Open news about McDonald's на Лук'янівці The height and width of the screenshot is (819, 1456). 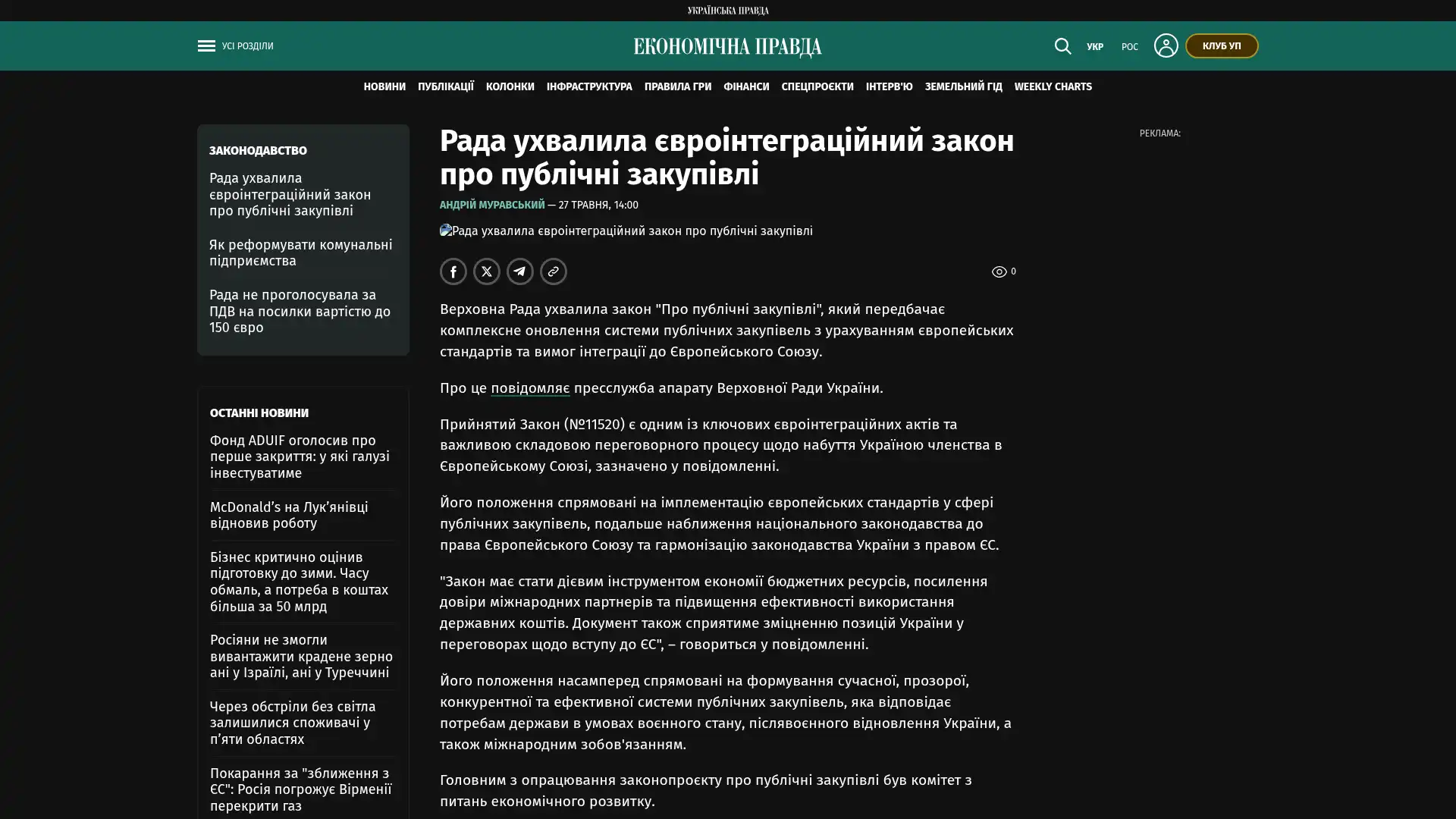tap(289, 515)
